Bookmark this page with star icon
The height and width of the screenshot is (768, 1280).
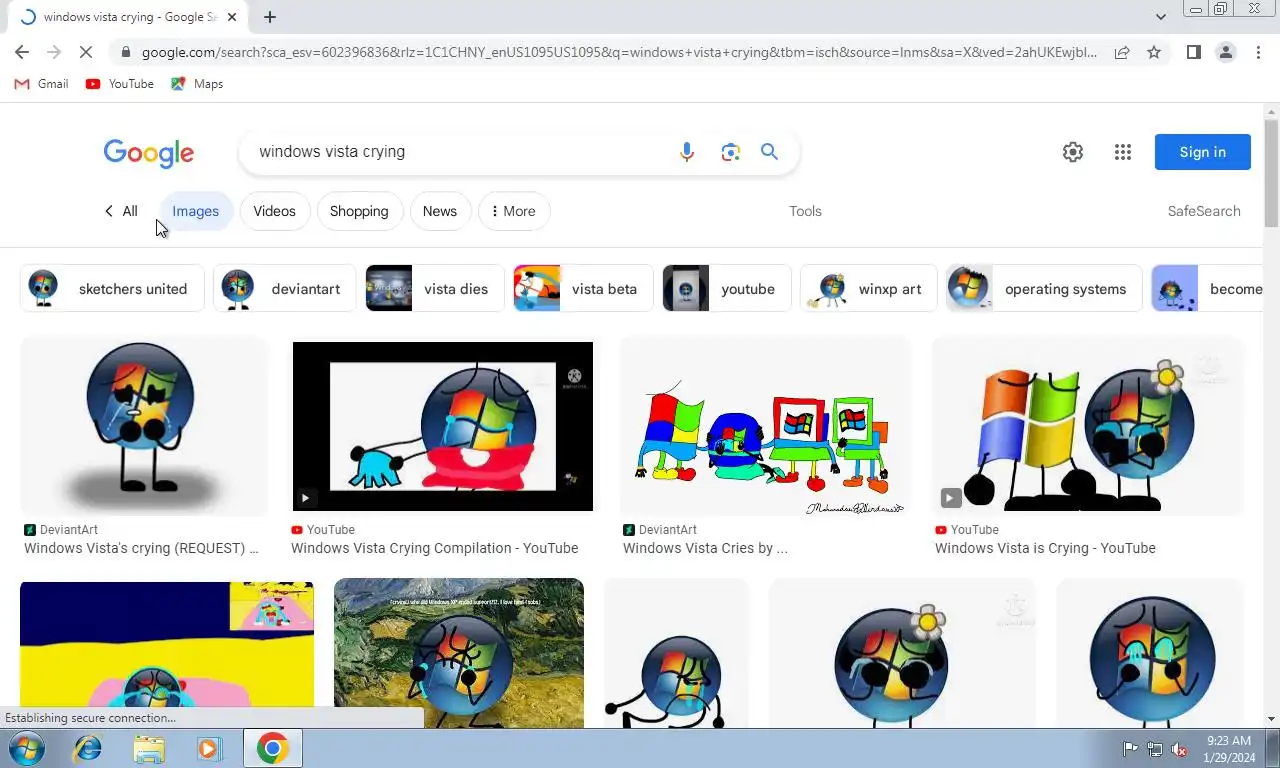tap(1154, 52)
